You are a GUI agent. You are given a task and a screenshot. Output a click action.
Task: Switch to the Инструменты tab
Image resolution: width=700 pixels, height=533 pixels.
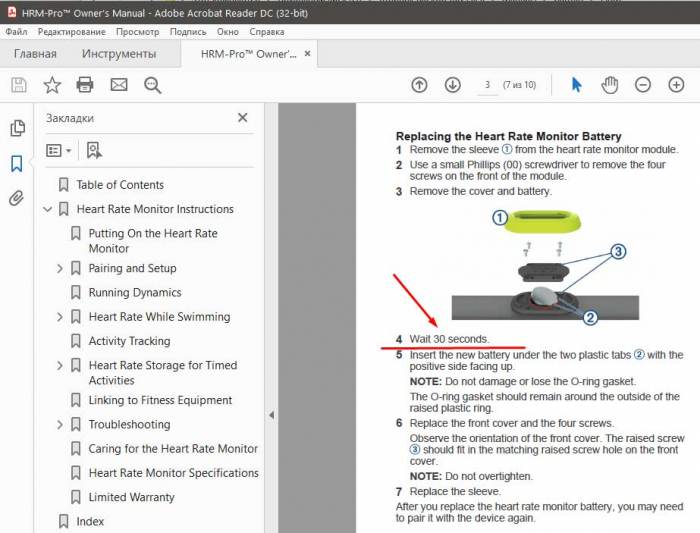(119, 54)
